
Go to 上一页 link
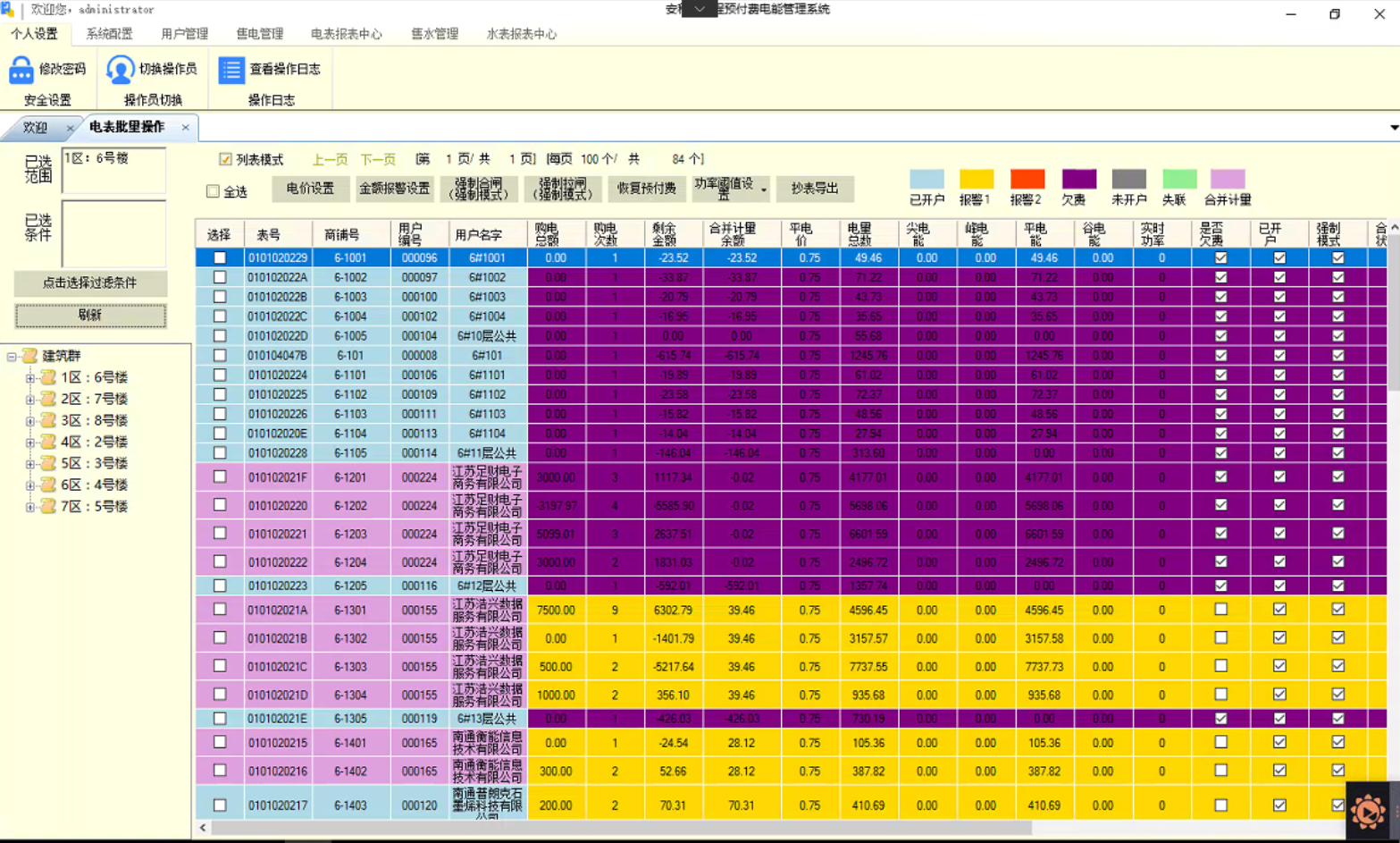(x=330, y=159)
